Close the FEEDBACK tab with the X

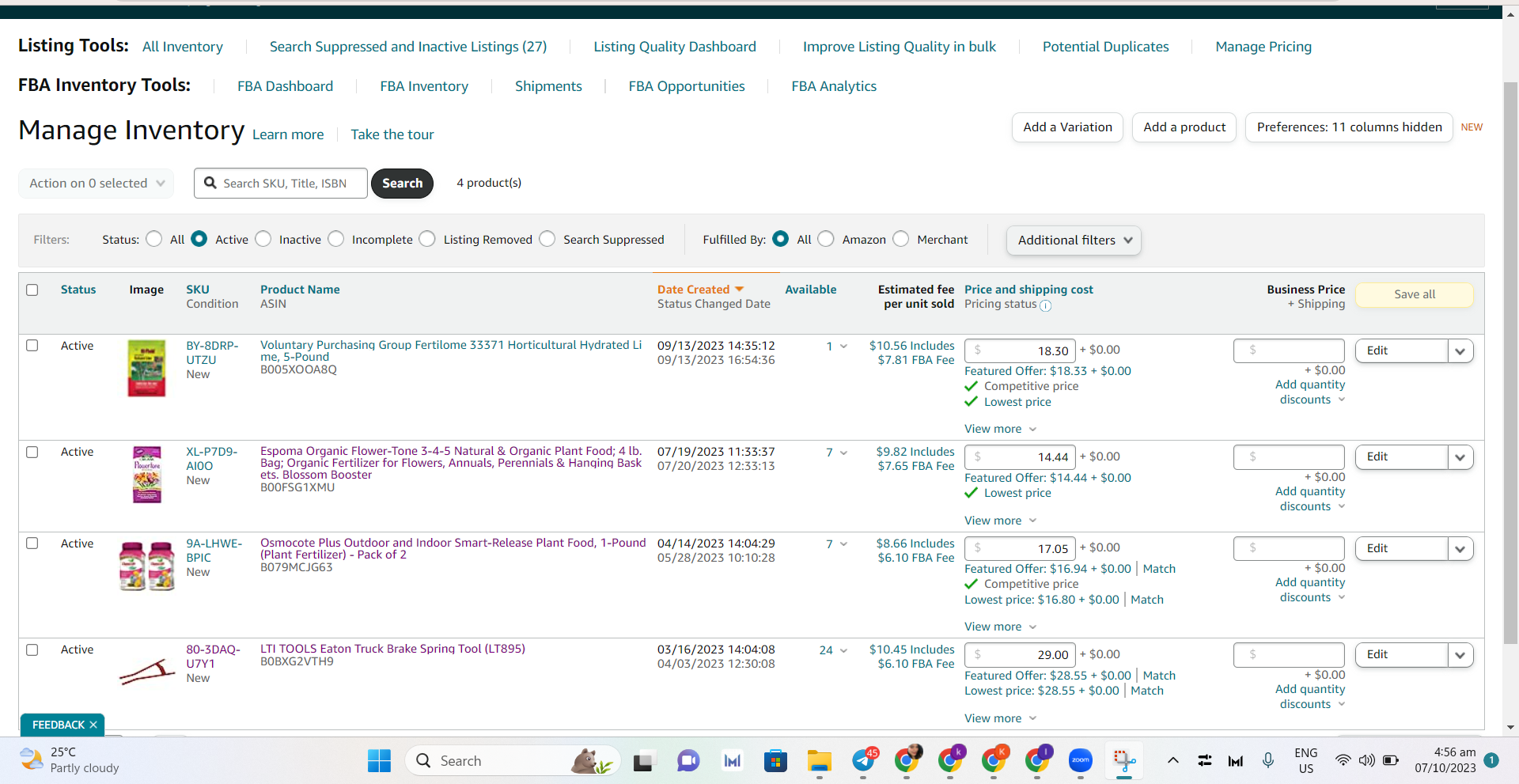(93, 725)
